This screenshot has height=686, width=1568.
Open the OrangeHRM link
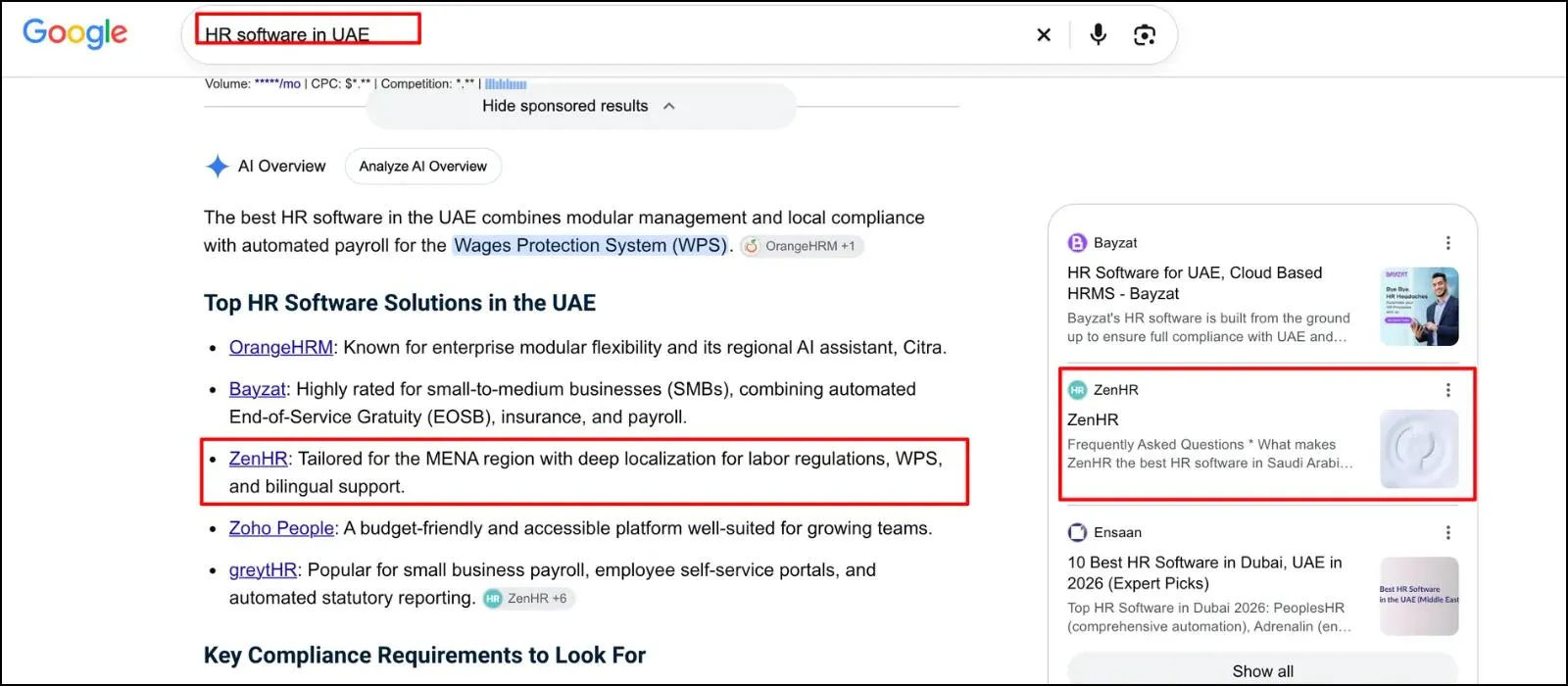[x=281, y=348]
